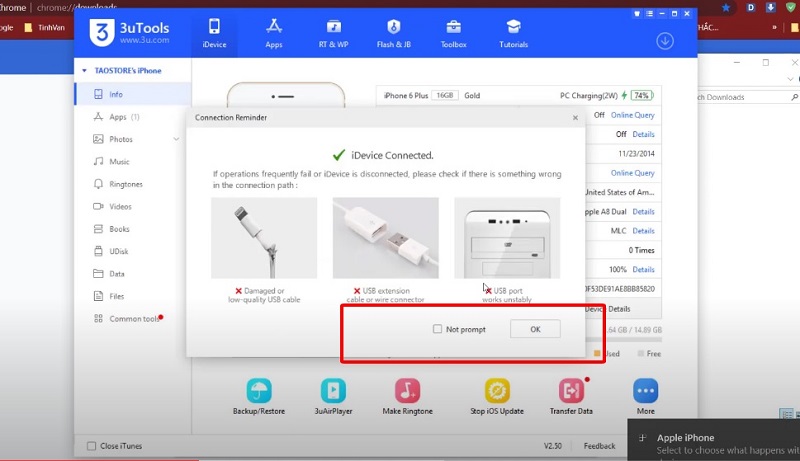Toggle the Close iTunes checkbox
This screenshot has width=800, height=461.
[91, 446]
